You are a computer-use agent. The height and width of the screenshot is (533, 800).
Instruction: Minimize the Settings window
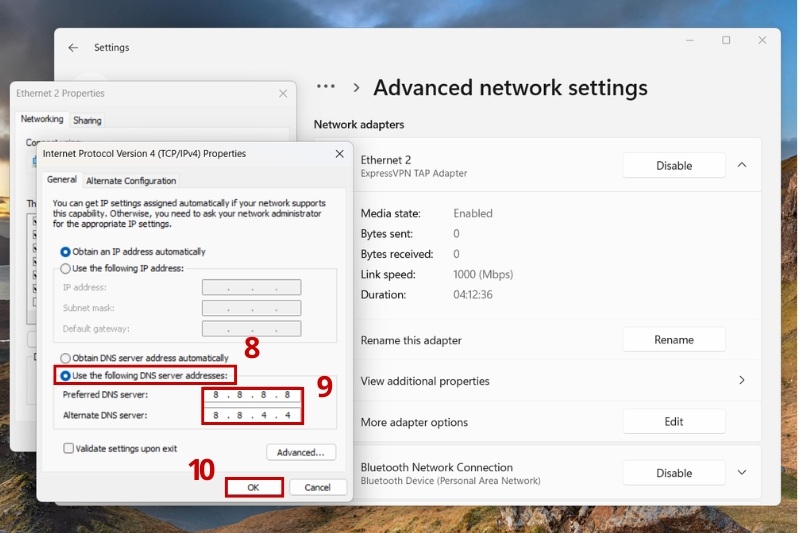click(690, 40)
